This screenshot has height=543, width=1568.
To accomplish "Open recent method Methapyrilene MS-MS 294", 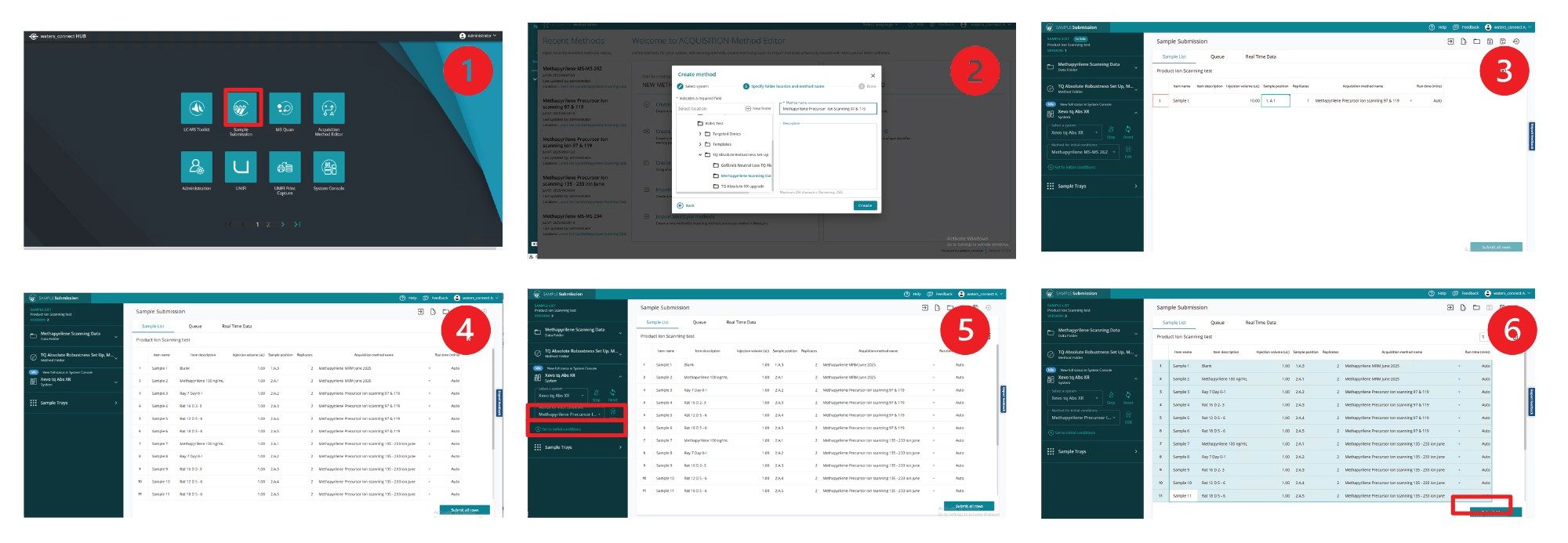I will (x=572, y=216).
